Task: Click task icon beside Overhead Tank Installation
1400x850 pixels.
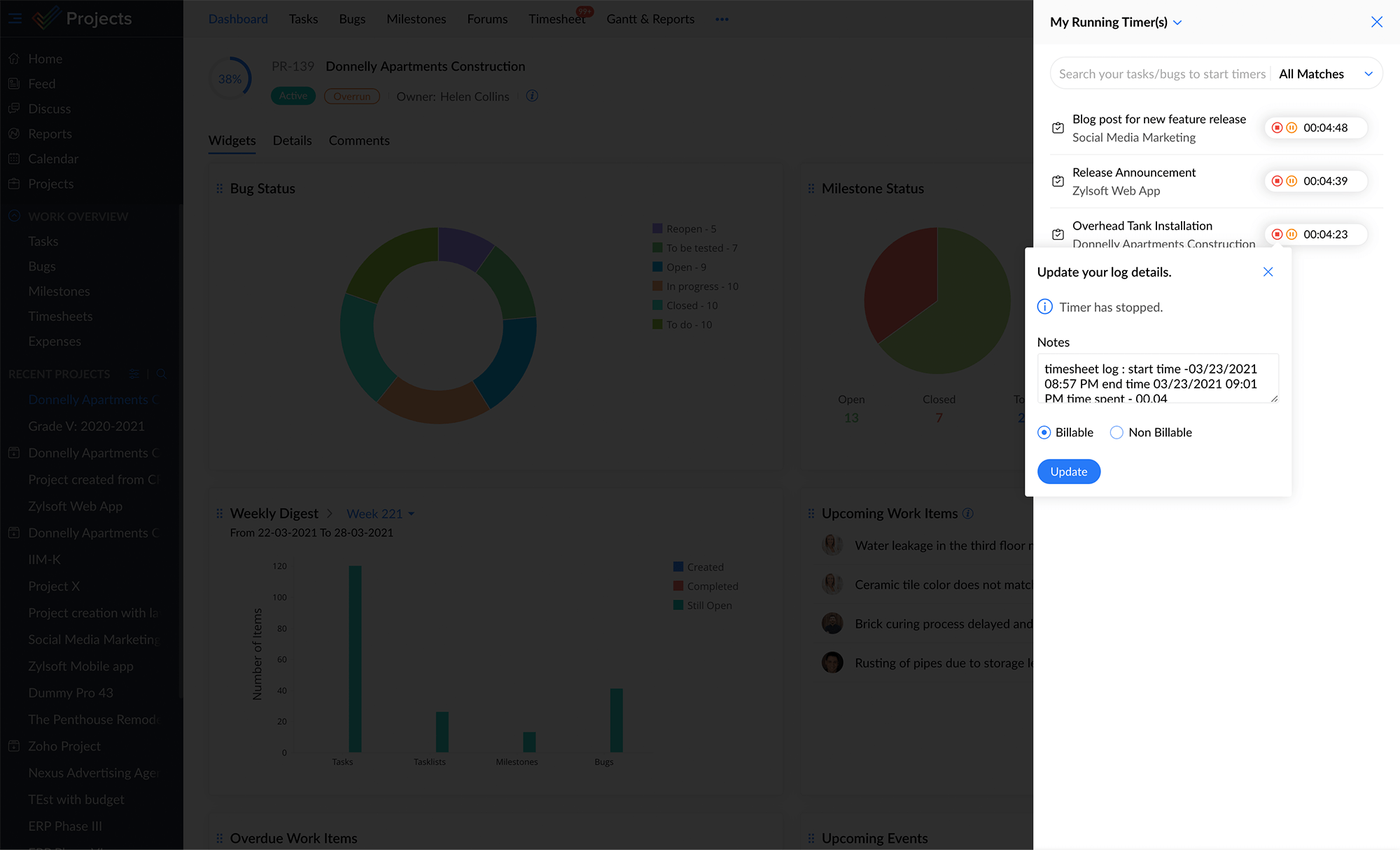Action: click(1058, 234)
